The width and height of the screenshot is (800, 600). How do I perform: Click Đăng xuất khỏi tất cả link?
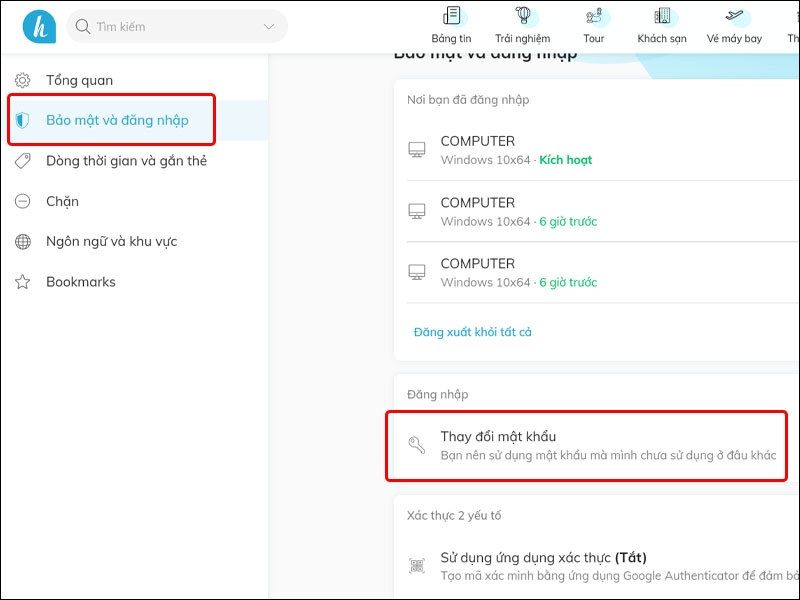point(472,332)
